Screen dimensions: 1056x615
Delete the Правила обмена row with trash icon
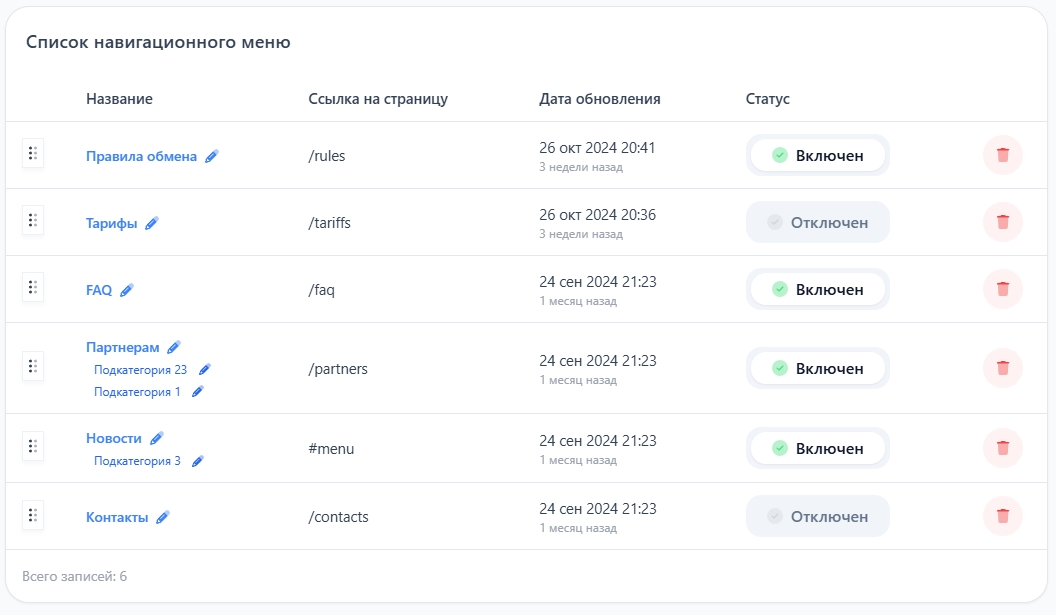coord(1003,155)
